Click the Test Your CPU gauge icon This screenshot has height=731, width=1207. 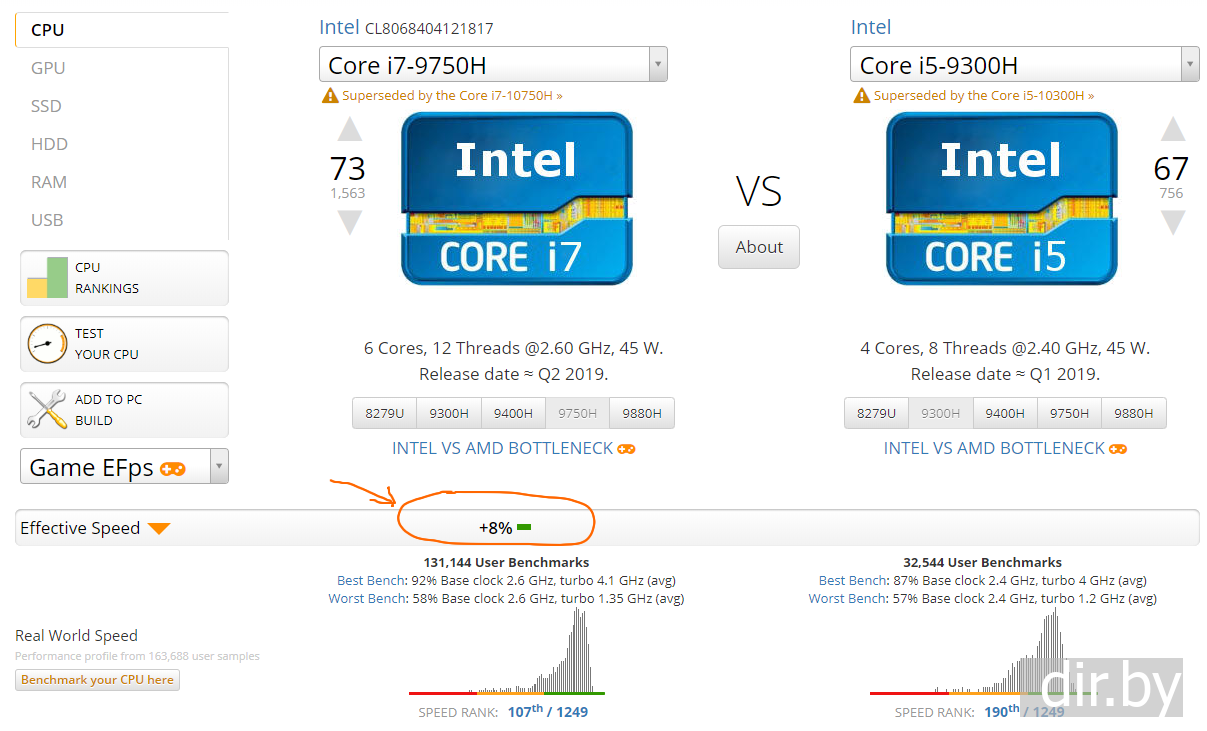point(47,344)
